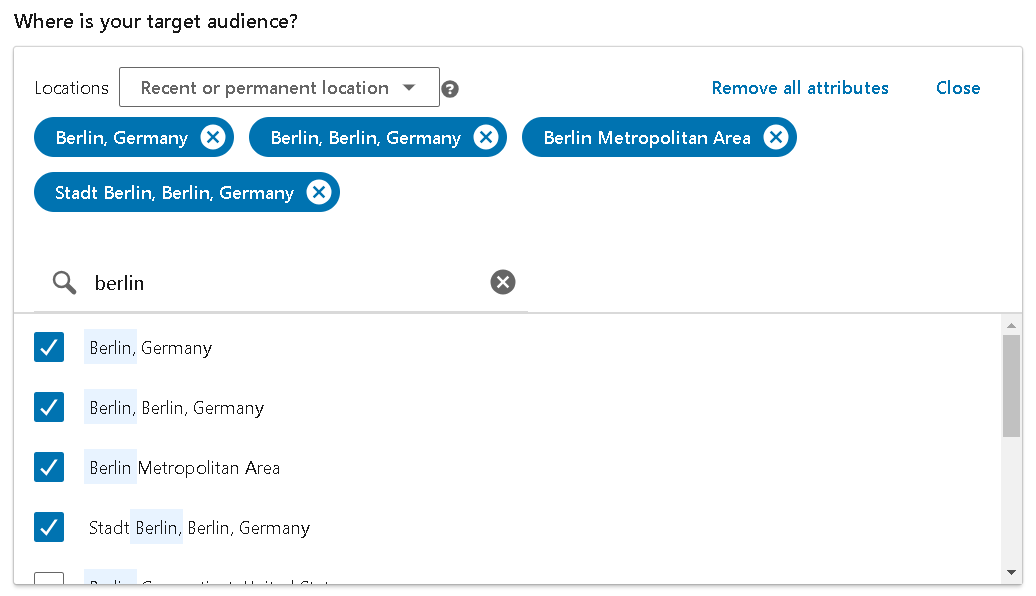
Task: Click Remove all attributes link
Action: tap(800, 88)
